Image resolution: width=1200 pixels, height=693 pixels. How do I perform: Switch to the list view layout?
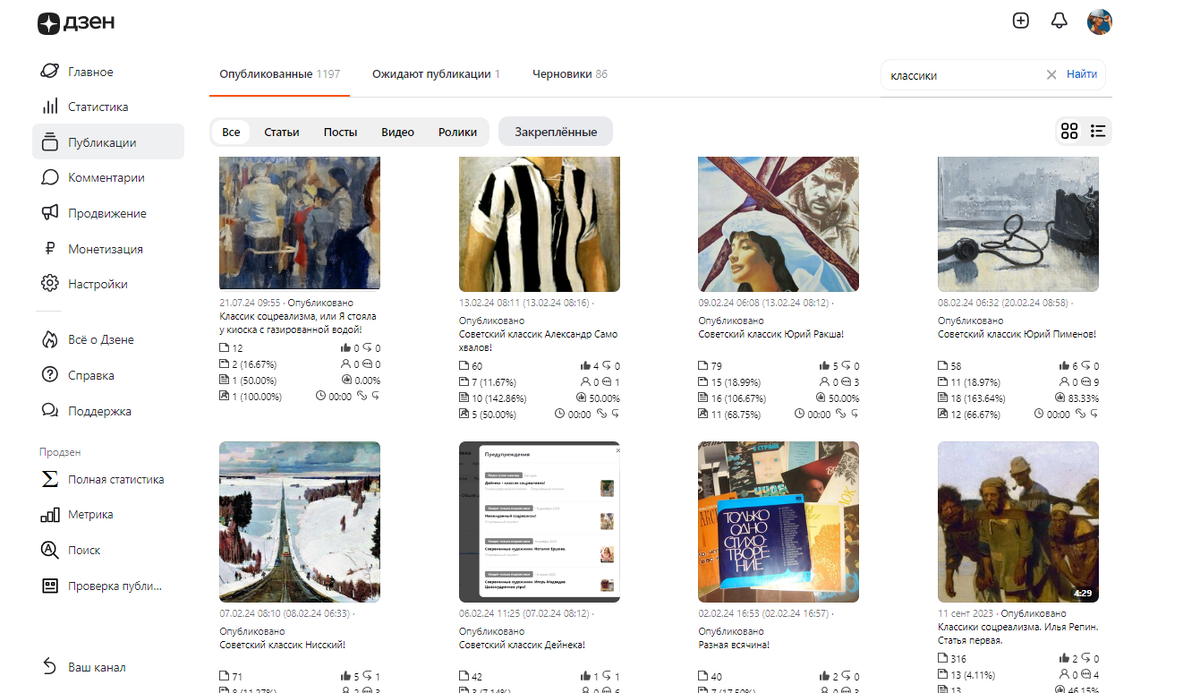[x=1098, y=131]
